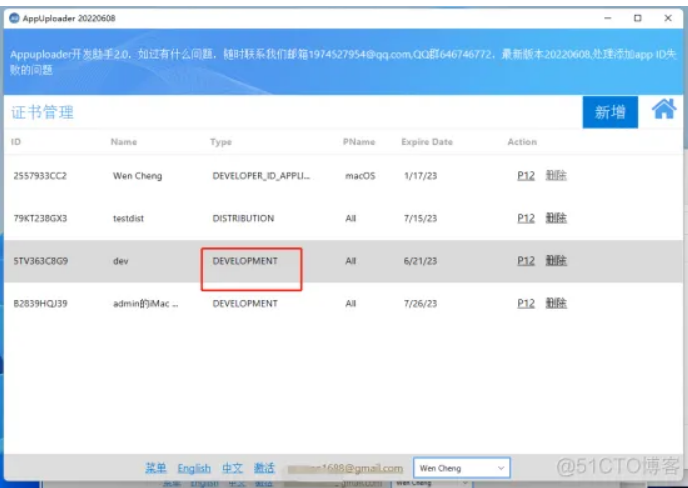Select certificate ID 2557933CC2
The width and height of the screenshot is (688, 488).
pos(40,176)
